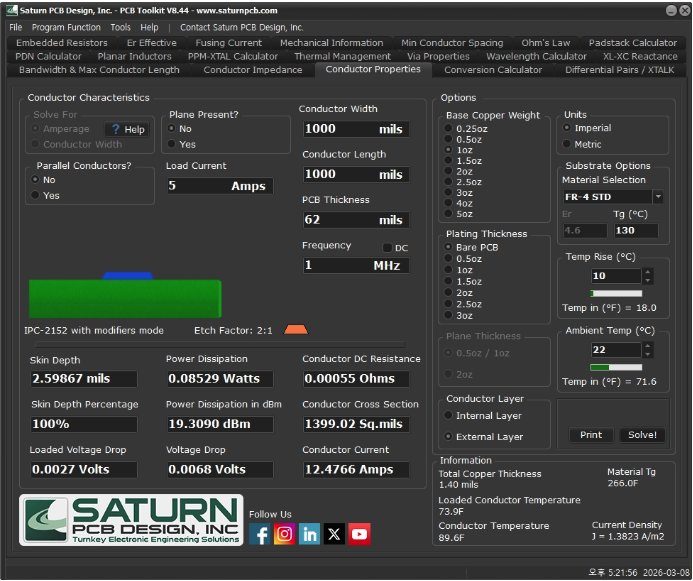Click the Conductor Length input field
Screen dimensions: 693x581
tap(356, 174)
